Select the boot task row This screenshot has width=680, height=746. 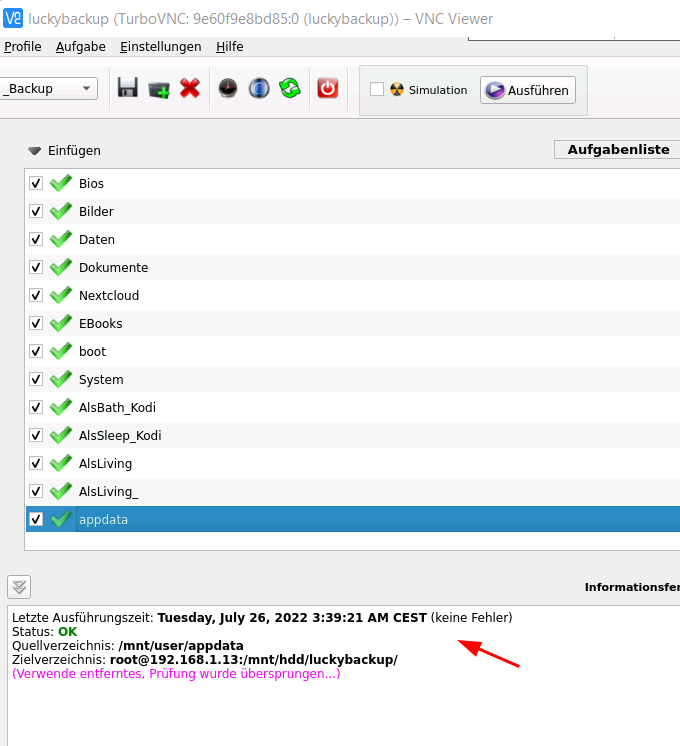(x=353, y=352)
